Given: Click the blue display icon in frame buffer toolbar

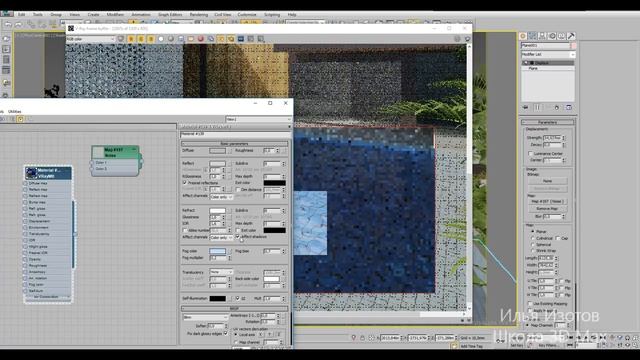Looking at the screenshot, I should coord(241,39).
